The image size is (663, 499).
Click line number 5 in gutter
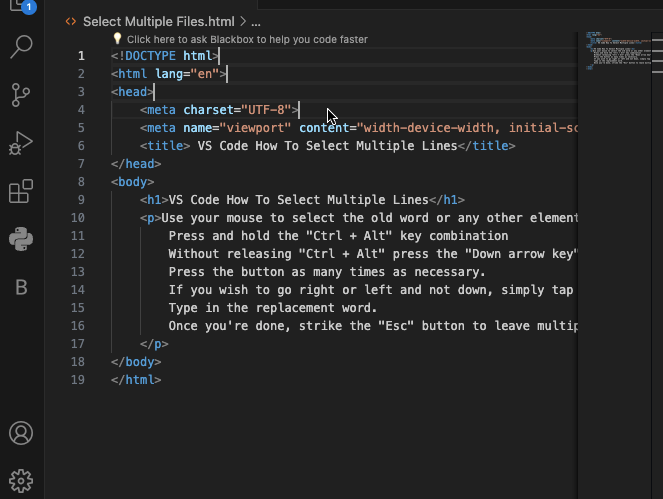[x=81, y=128]
